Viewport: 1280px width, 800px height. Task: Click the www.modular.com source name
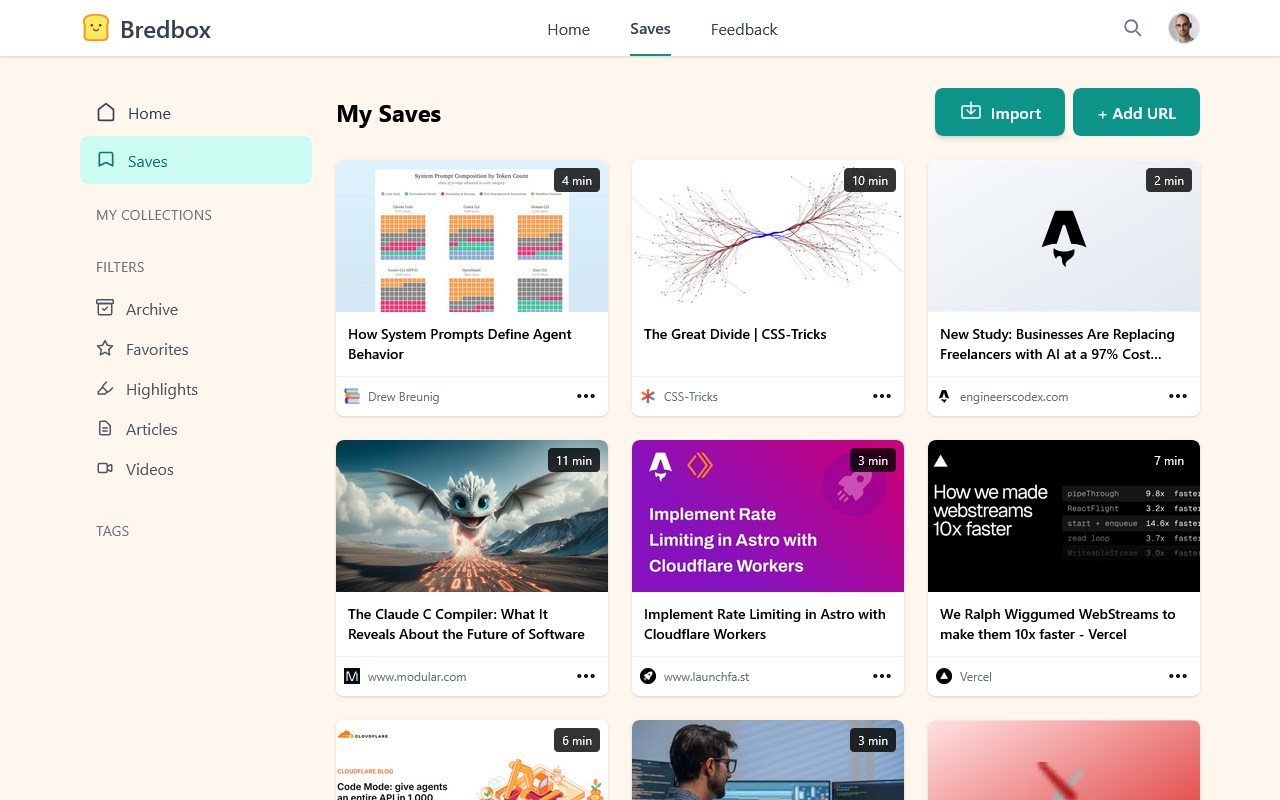[x=417, y=677]
